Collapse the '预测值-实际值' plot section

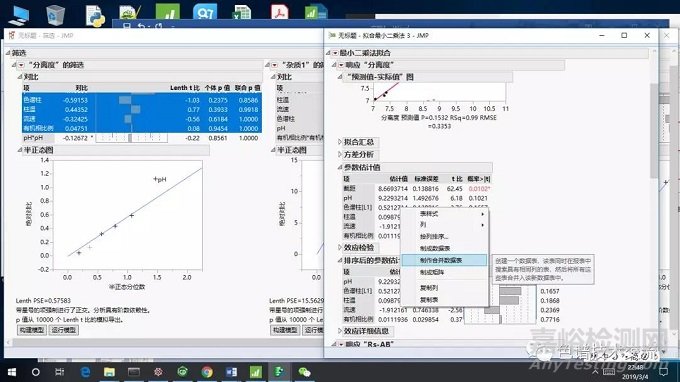[x=340, y=77]
